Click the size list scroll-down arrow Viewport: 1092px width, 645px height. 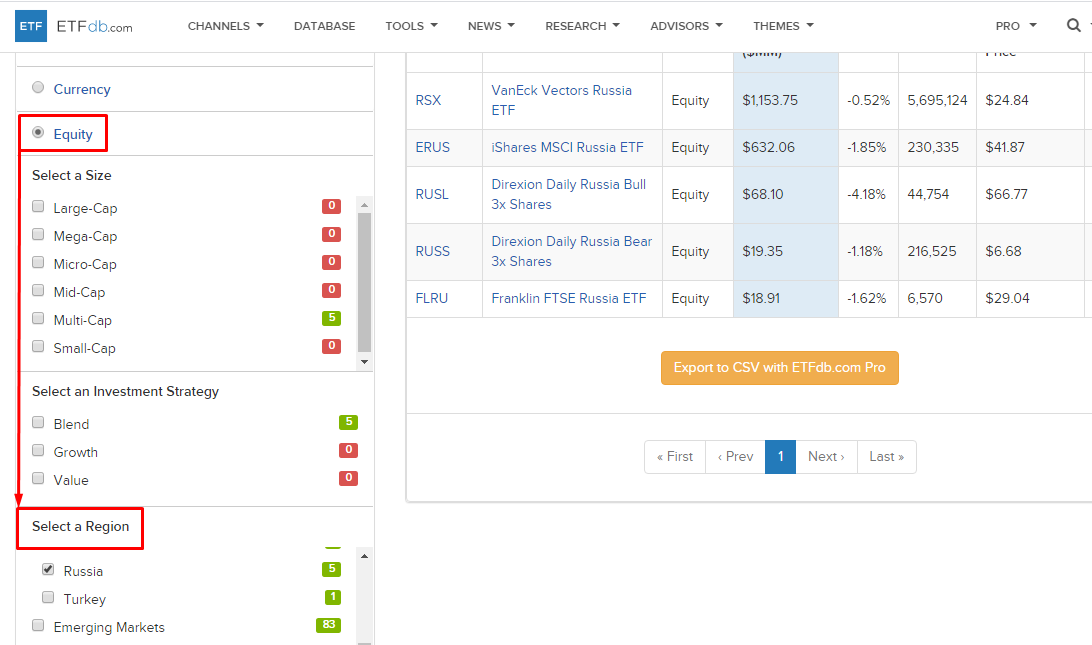364,362
